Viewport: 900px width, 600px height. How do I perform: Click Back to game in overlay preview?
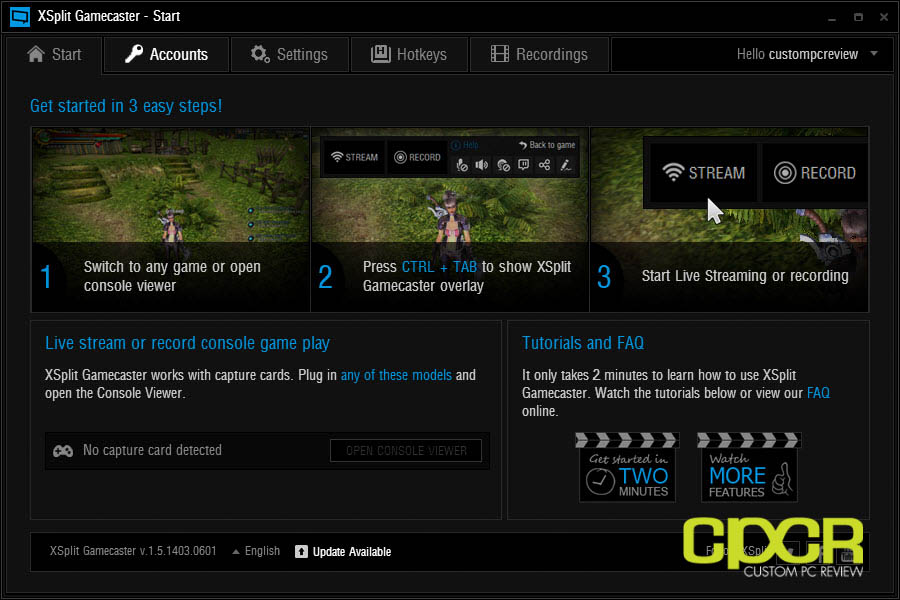pyautogui.click(x=547, y=145)
